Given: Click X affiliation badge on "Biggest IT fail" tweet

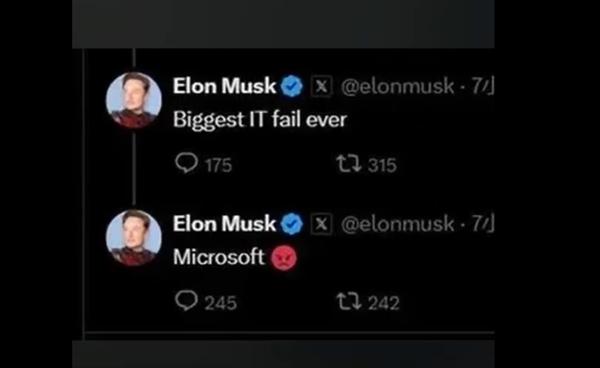Looking at the screenshot, I should click(x=321, y=86).
